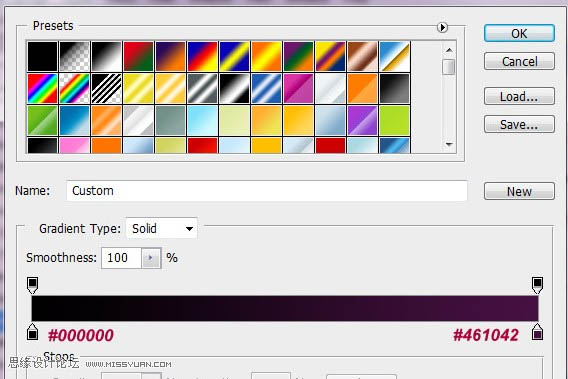568x379 pixels.
Task: Click the Load... button
Action: click(x=519, y=96)
